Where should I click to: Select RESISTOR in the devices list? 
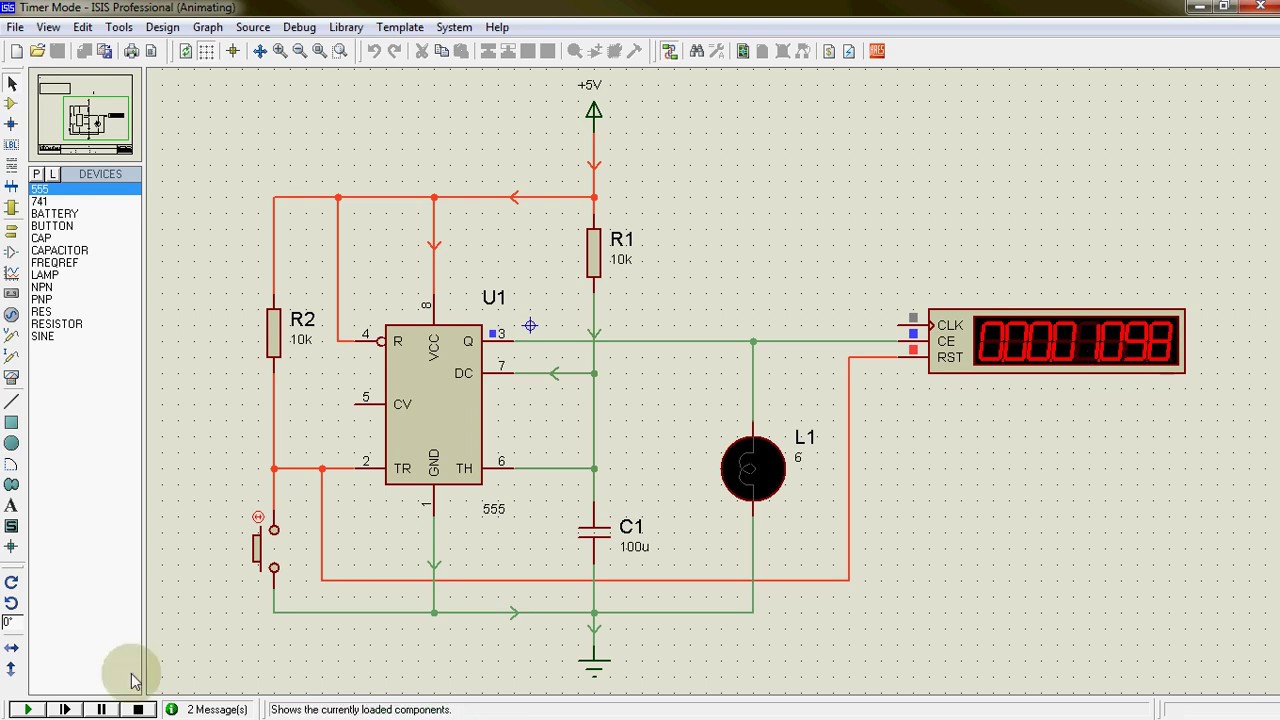coord(85,324)
